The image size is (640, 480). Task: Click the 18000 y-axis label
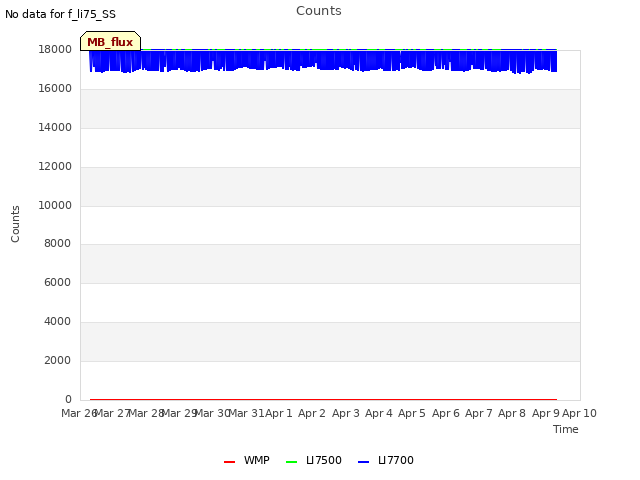(55, 49)
